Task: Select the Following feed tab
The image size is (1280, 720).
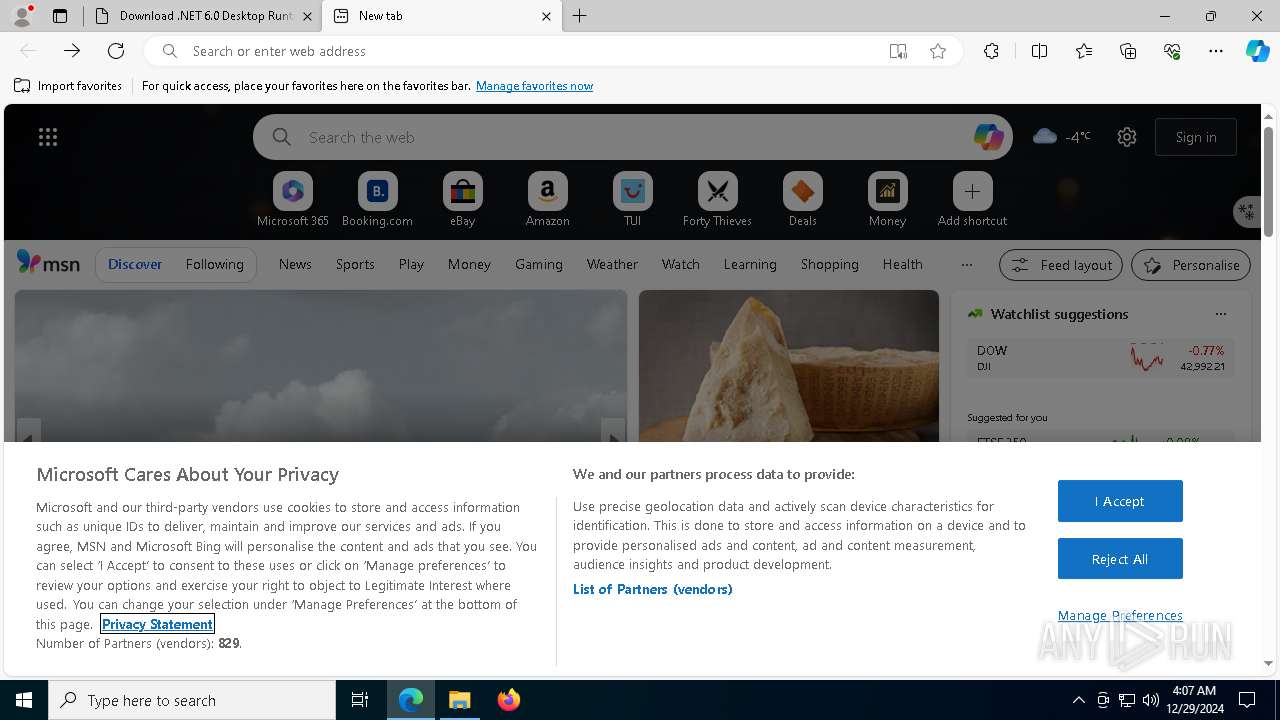Action: coord(214,264)
